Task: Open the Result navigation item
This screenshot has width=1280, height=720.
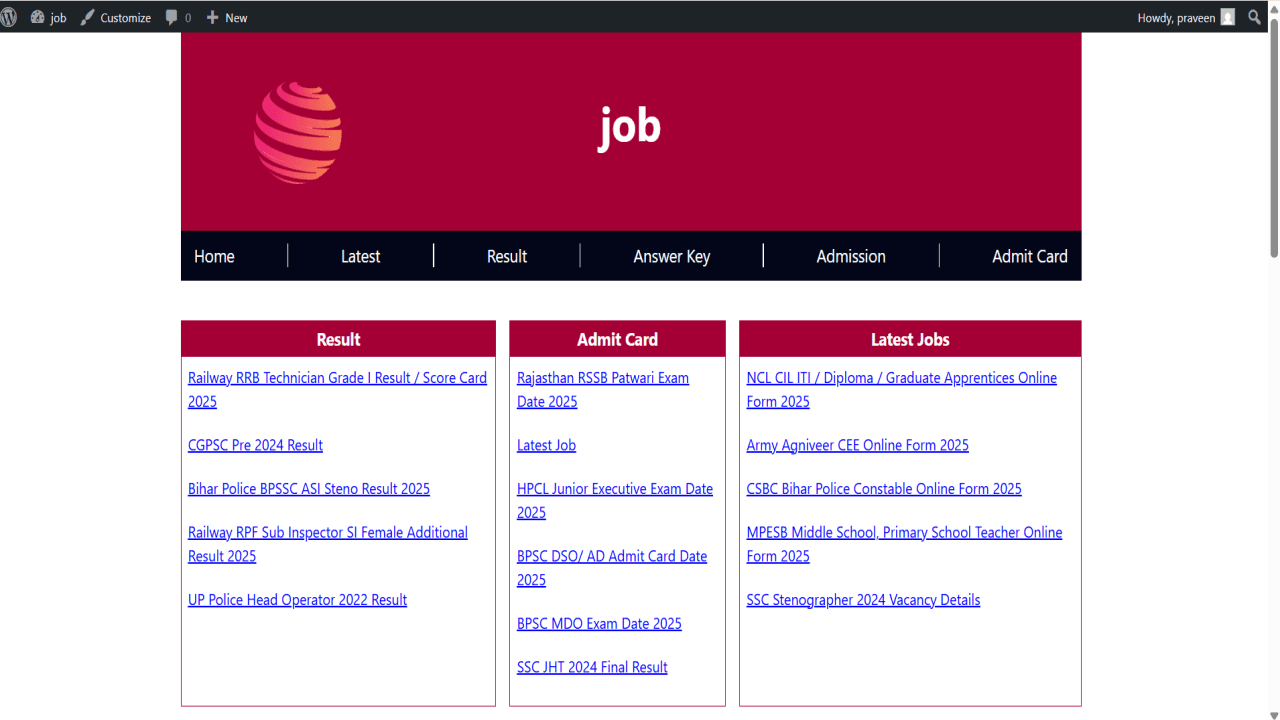Action: click(507, 256)
